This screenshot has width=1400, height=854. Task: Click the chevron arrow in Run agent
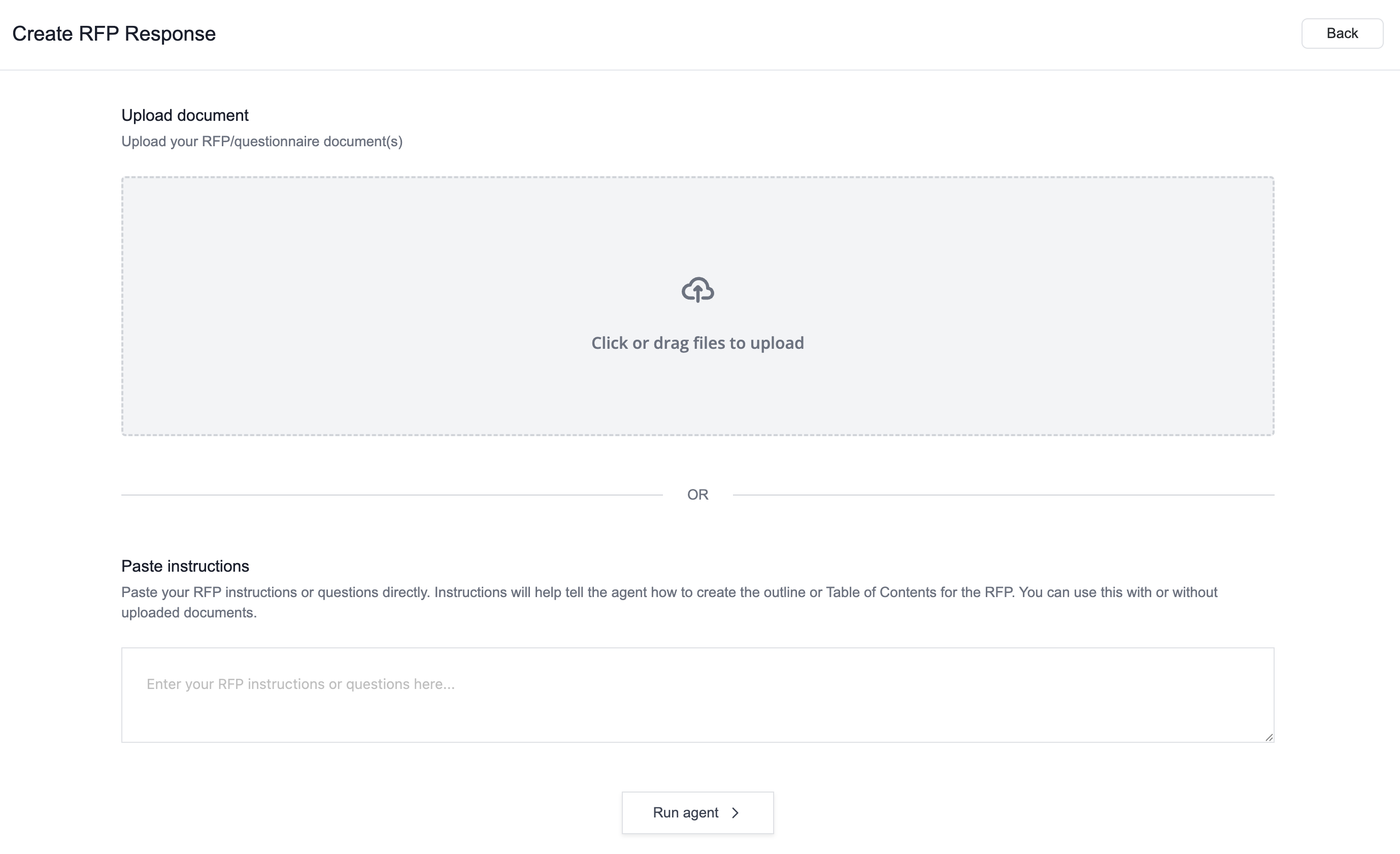click(x=735, y=813)
